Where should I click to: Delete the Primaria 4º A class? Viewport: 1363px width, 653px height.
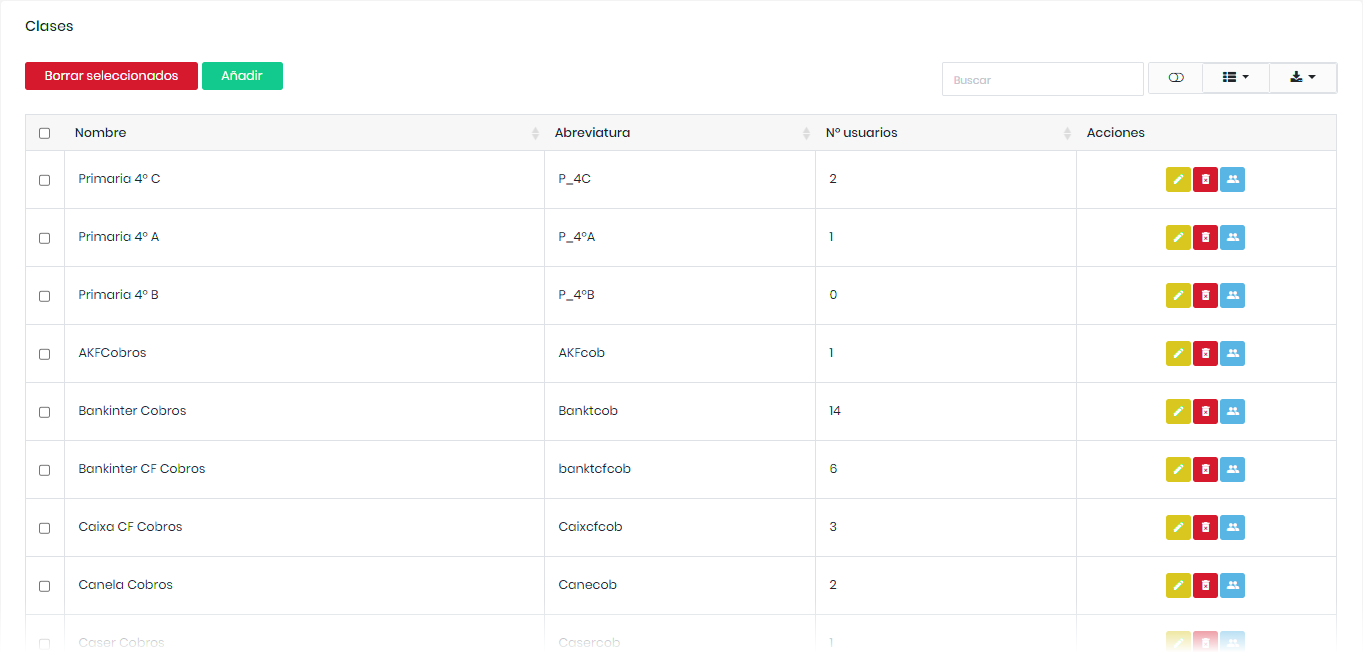[1205, 238]
